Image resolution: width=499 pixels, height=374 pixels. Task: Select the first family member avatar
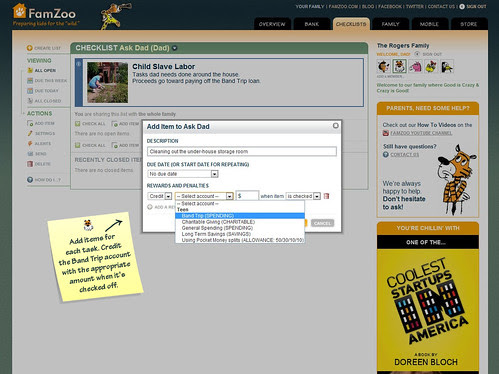(383, 66)
